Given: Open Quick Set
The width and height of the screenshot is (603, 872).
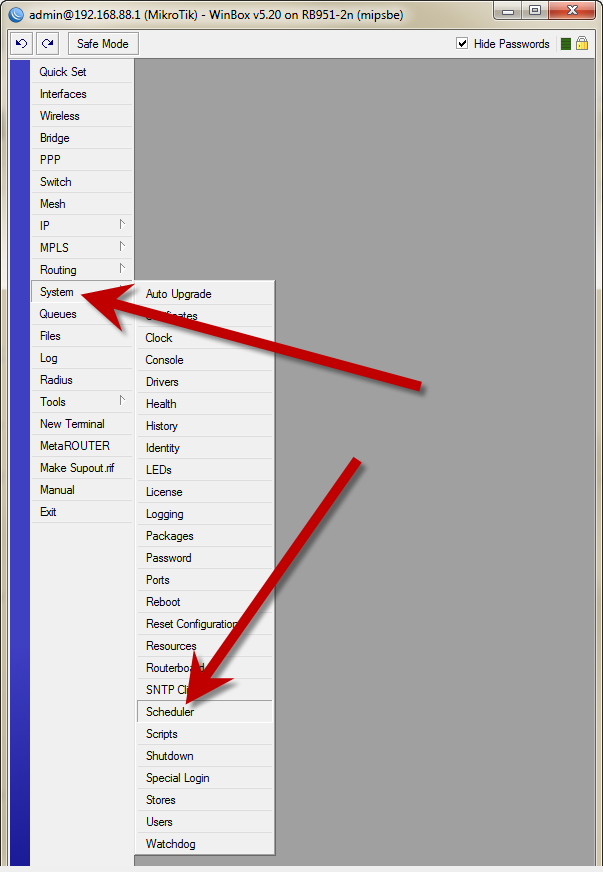Looking at the screenshot, I should (x=63, y=72).
